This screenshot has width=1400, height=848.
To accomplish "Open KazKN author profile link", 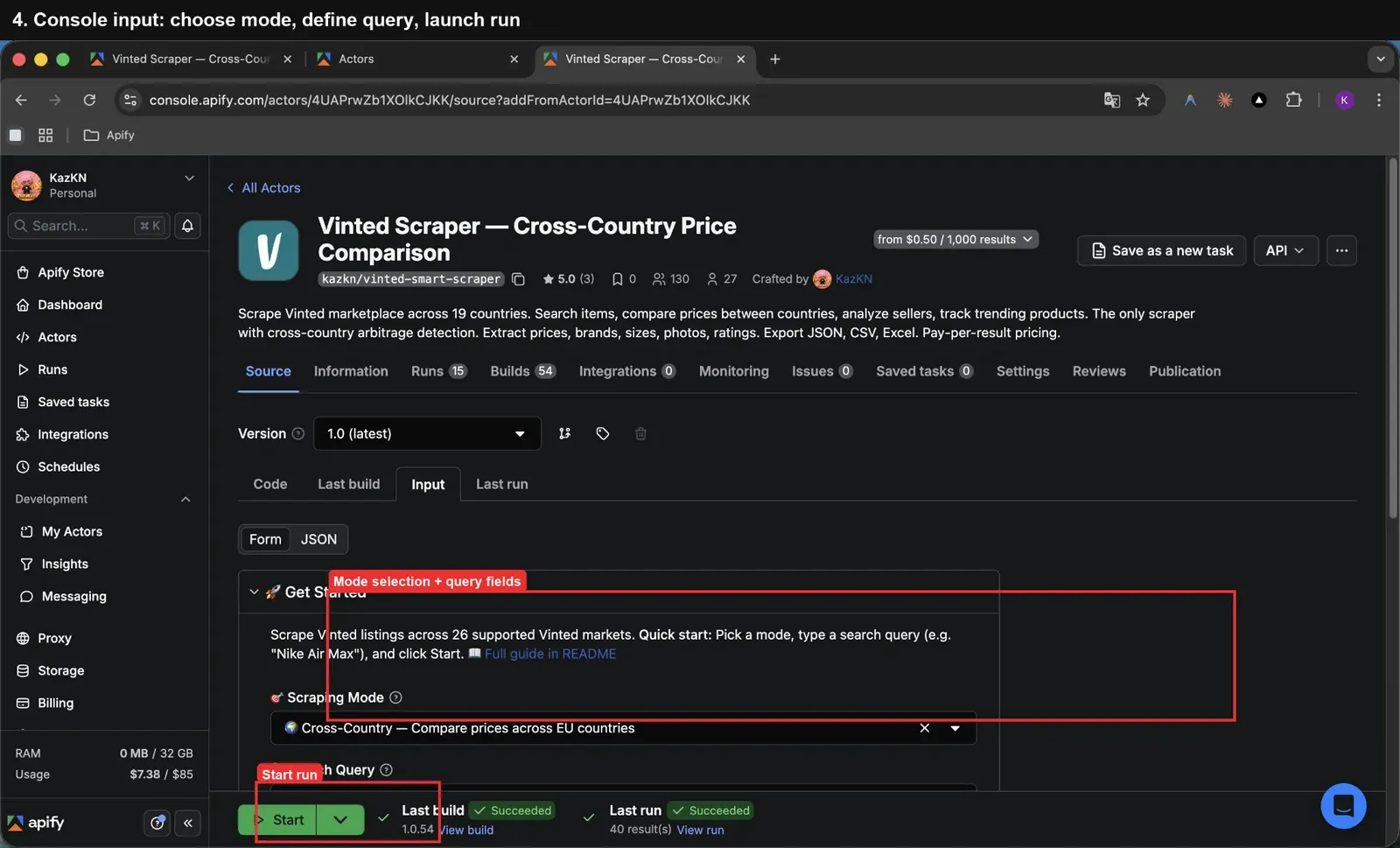I will pyautogui.click(x=853, y=279).
